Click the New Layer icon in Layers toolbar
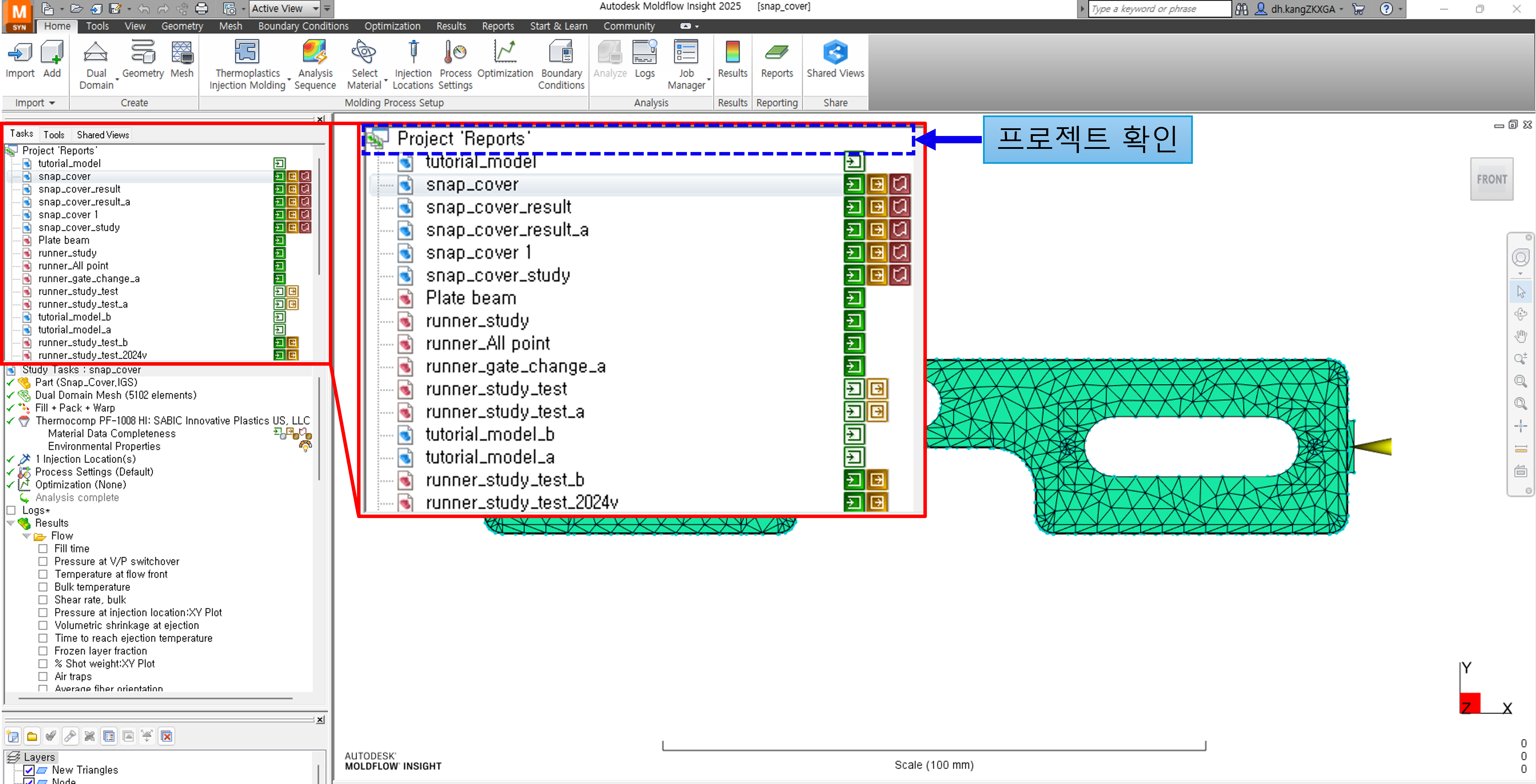1536x784 pixels. pos(13,736)
